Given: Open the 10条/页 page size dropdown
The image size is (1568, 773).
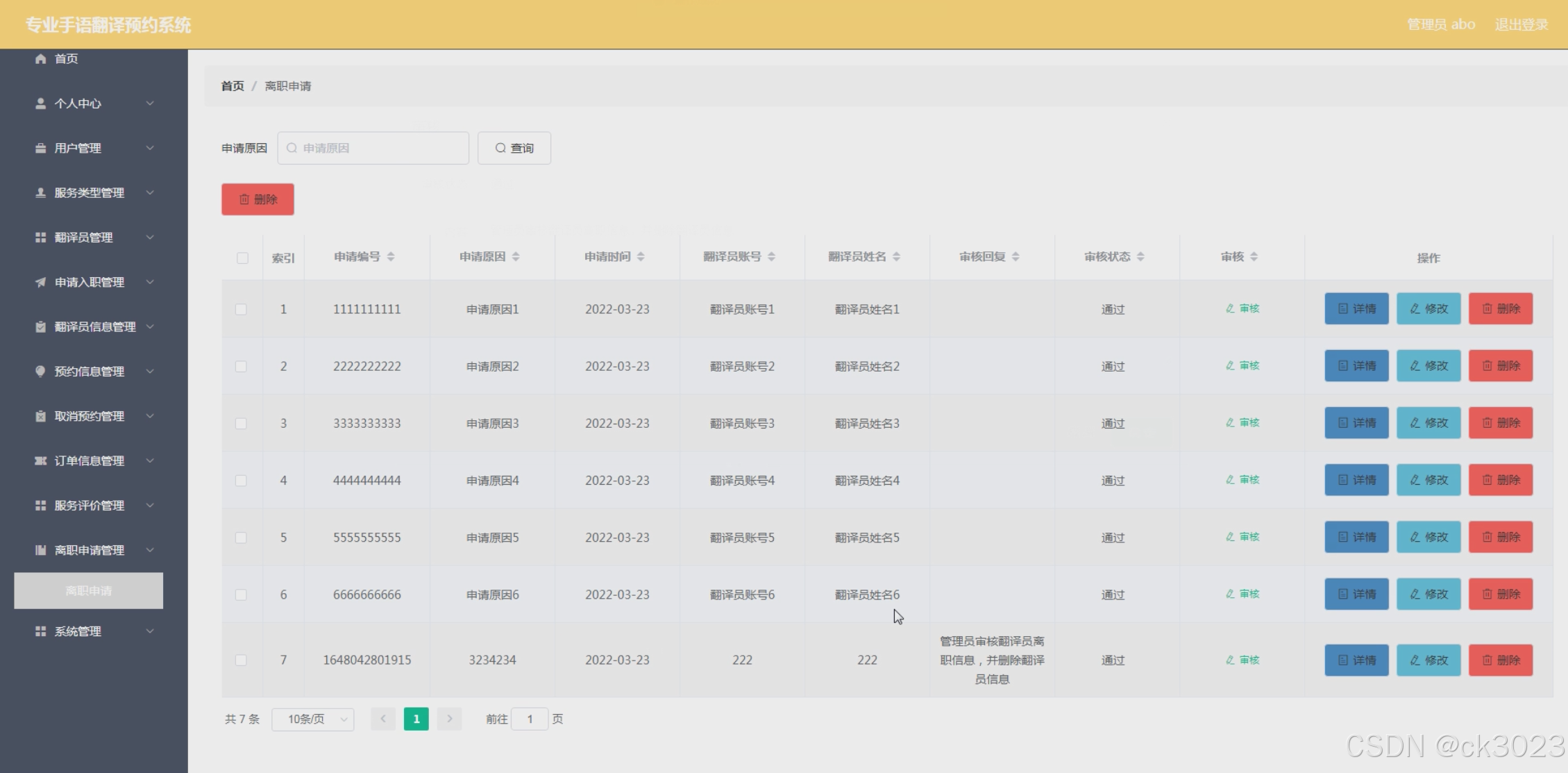Looking at the screenshot, I should coord(313,719).
